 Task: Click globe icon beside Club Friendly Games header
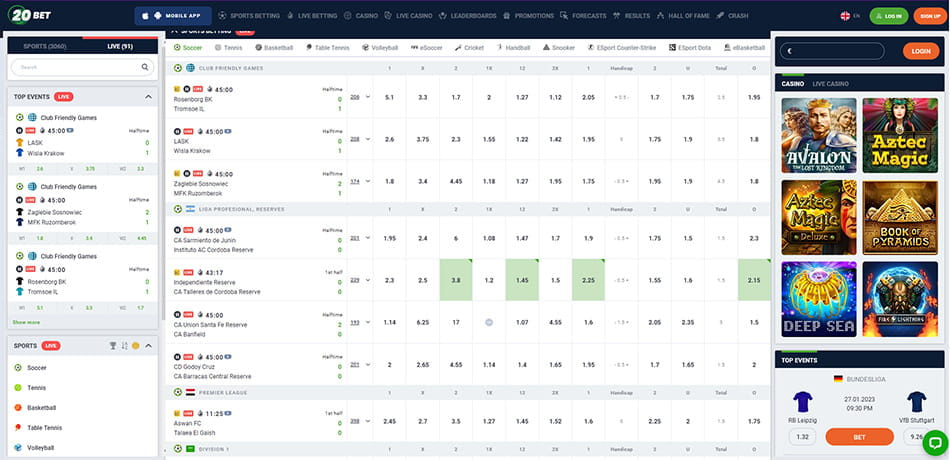[x=190, y=68]
